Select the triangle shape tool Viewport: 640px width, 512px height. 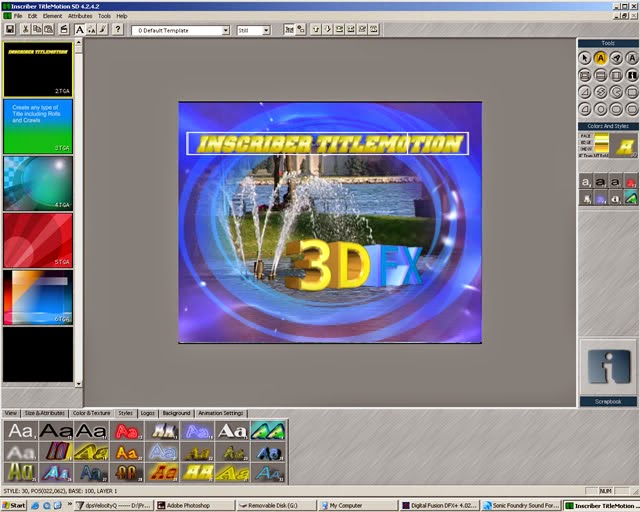[584, 92]
